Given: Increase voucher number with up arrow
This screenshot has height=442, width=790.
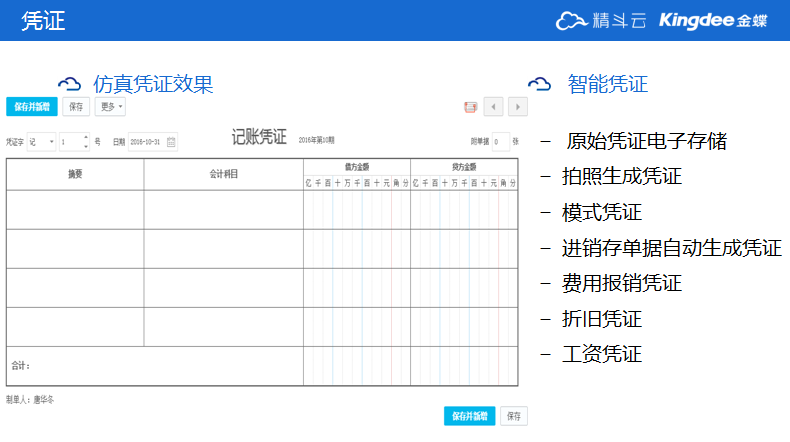Looking at the screenshot, I should click(x=86, y=138).
